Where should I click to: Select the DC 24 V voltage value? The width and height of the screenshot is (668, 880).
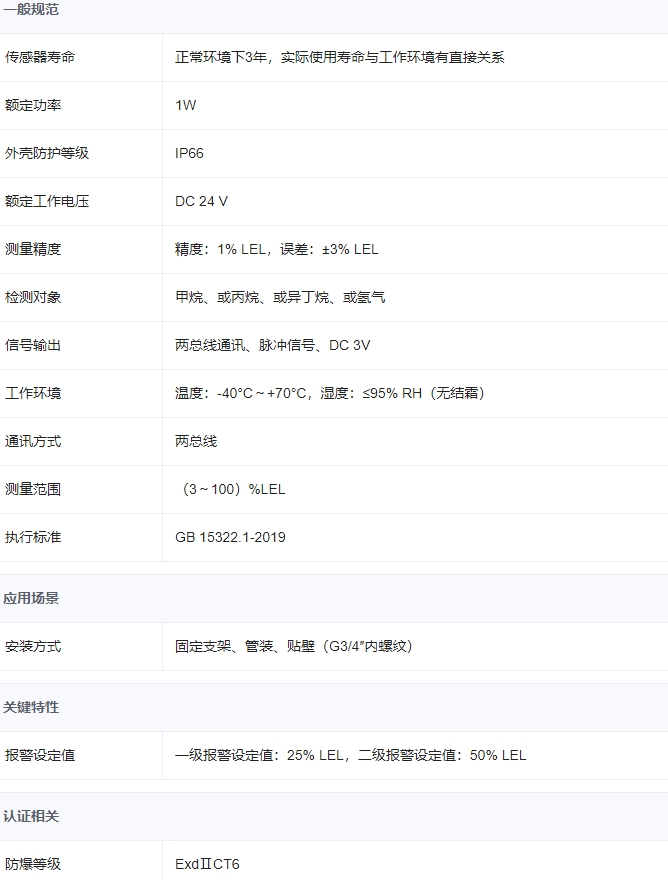tap(201, 201)
